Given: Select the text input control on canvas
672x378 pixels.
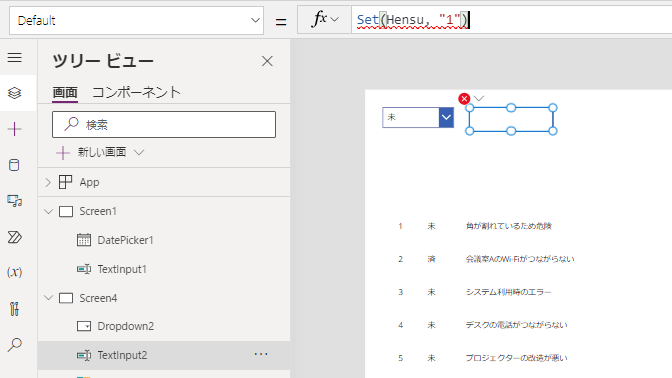Looking at the screenshot, I should [511, 120].
